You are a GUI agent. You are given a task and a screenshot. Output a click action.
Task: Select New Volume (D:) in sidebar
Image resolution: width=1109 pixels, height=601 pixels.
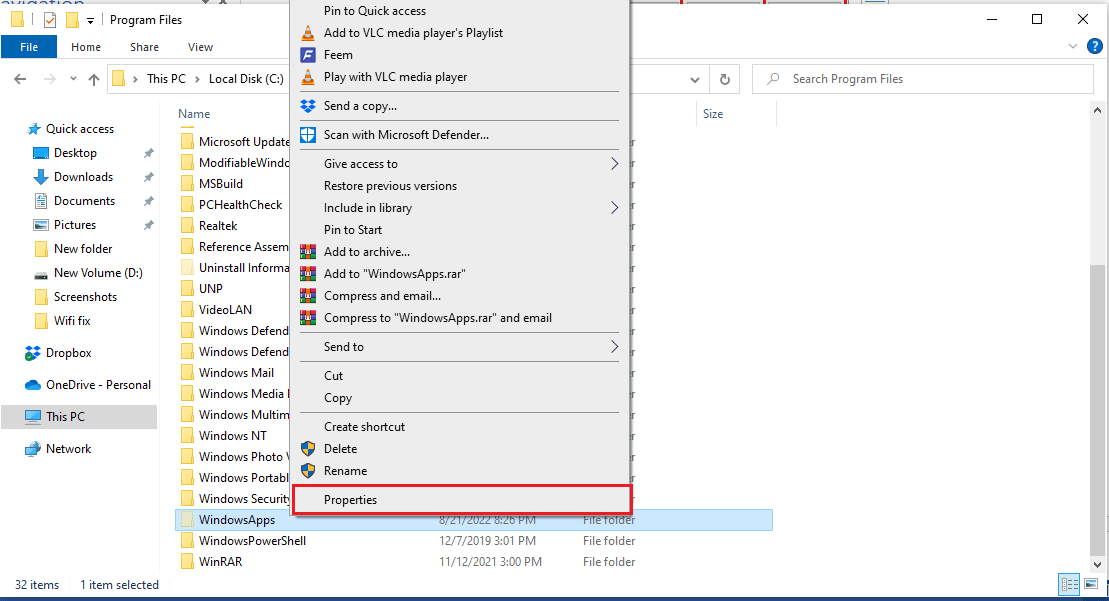98,273
